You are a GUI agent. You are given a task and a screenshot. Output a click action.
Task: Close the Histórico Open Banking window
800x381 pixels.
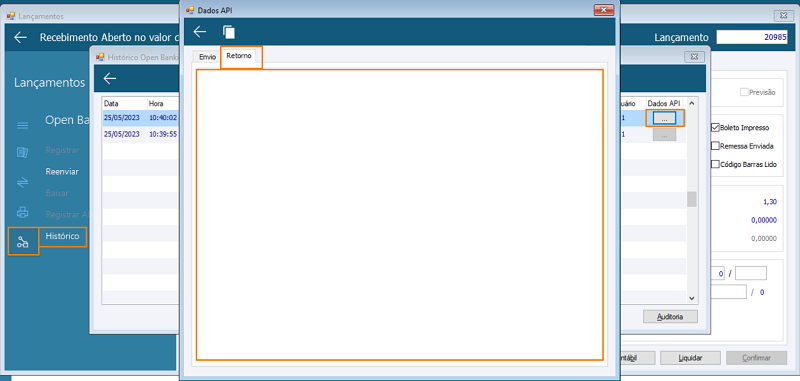[x=694, y=57]
